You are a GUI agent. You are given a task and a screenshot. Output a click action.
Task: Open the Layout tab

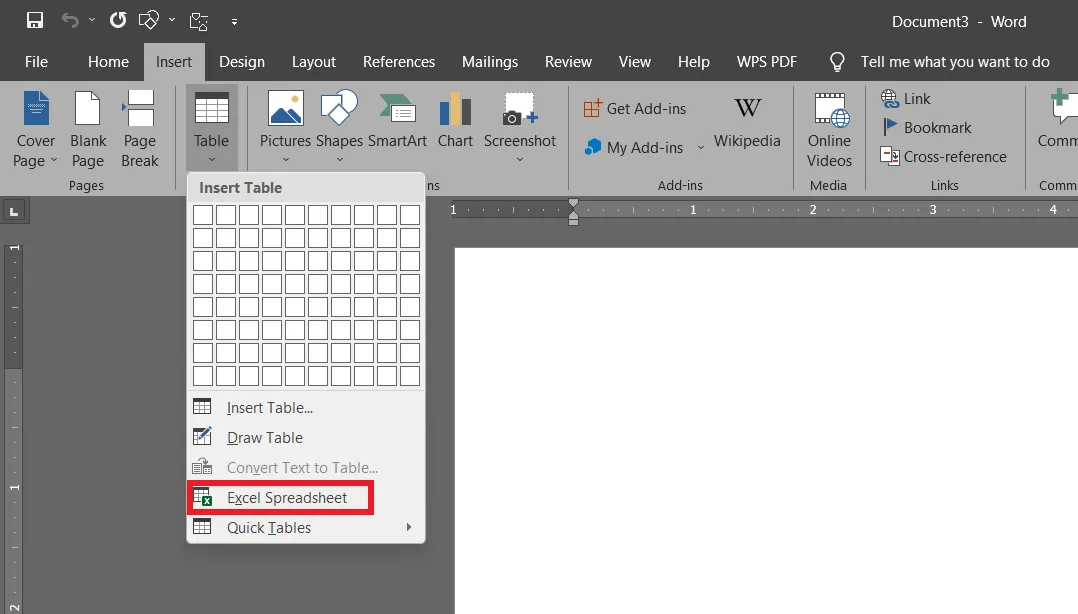[x=314, y=62]
